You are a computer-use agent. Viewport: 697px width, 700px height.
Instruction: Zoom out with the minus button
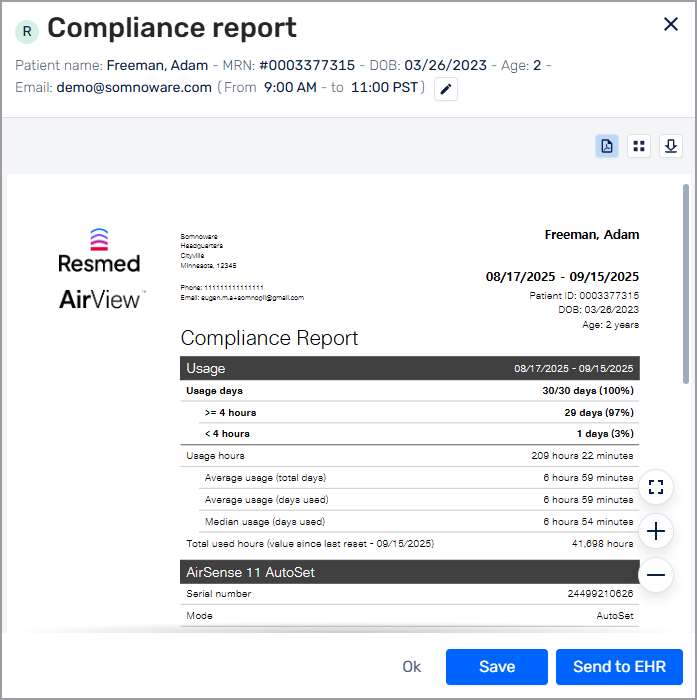click(x=655, y=575)
